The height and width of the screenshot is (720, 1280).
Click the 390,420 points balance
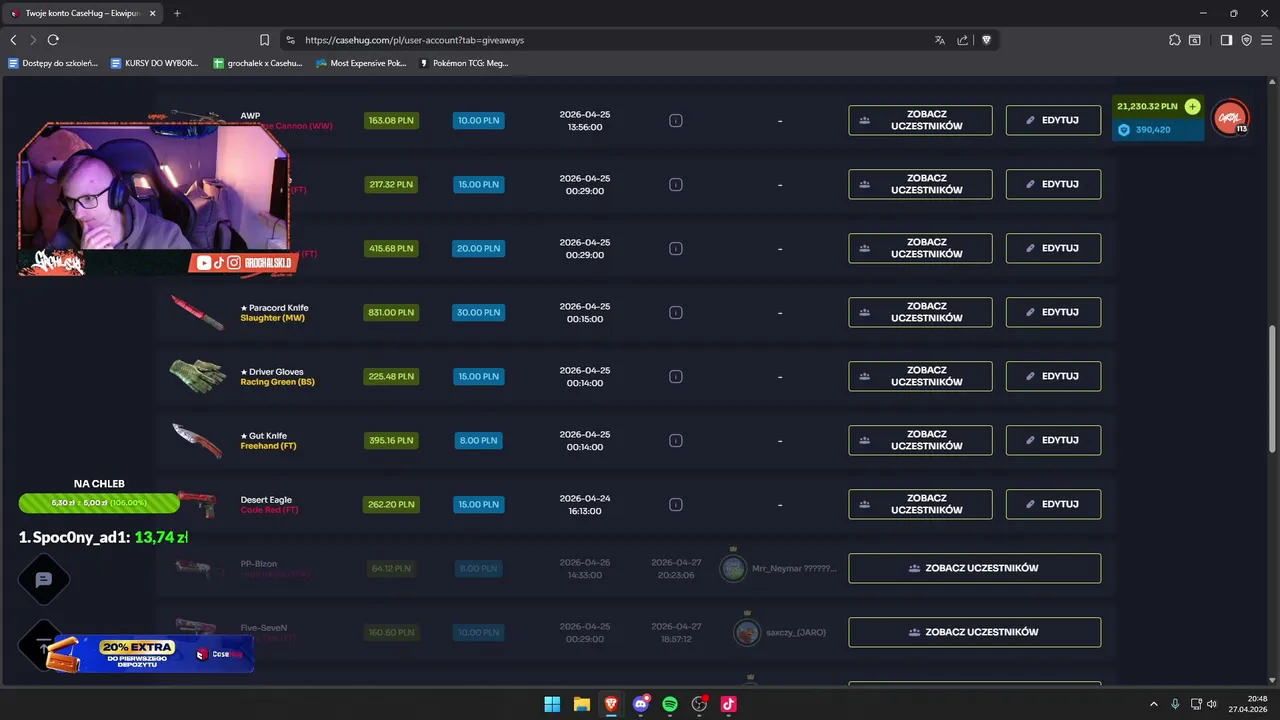pyautogui.click(x=1153, y=130)
